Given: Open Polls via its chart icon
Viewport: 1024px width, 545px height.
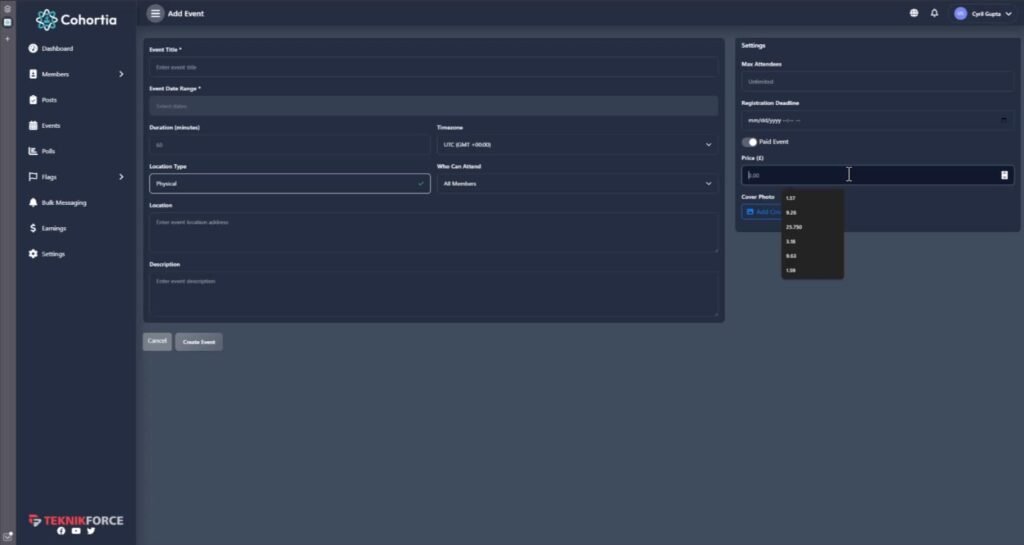Looking at the screenshot, I should point(33,151).
